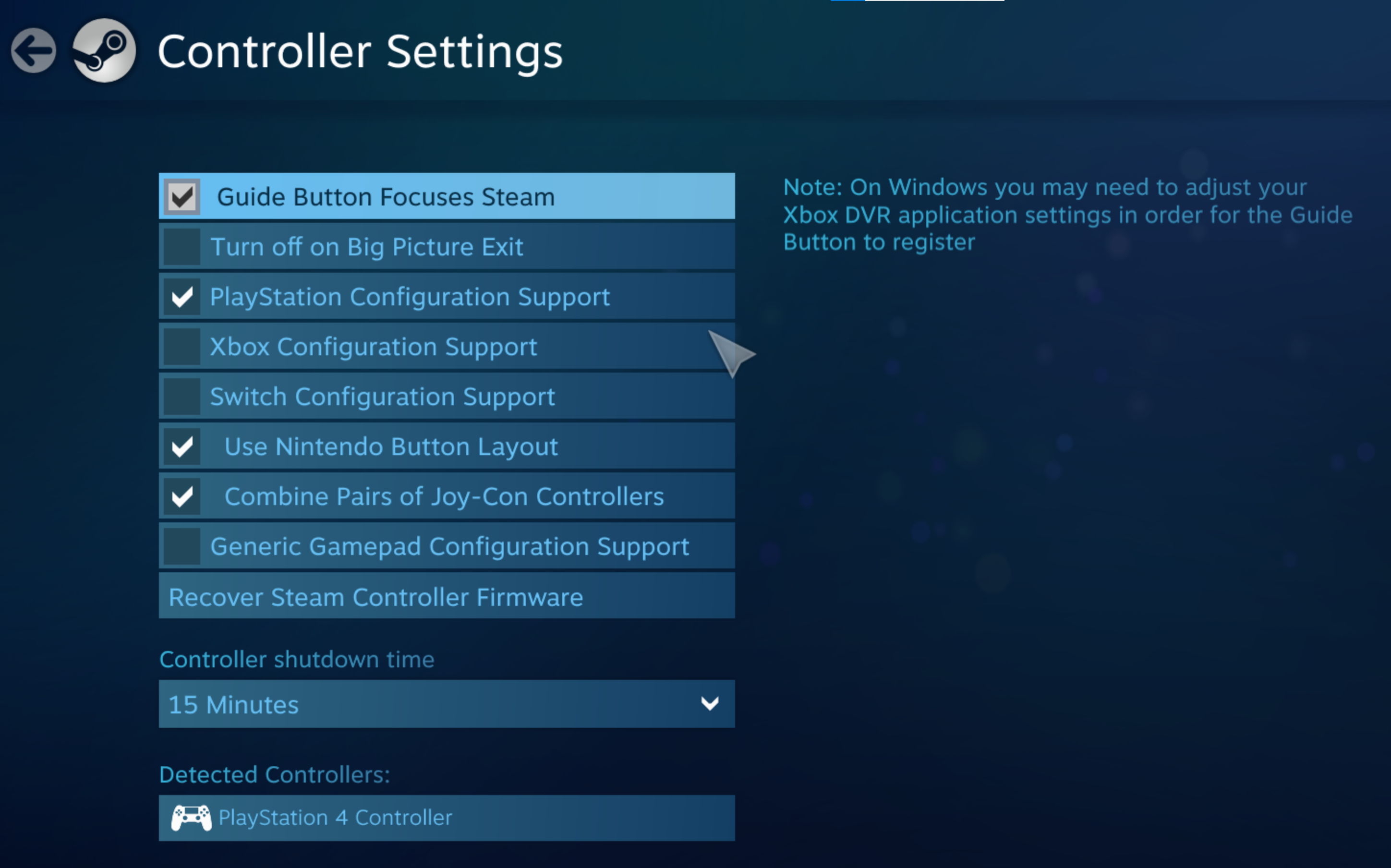The image size is (1391, 868).
Task: Tick the Switch Configuration Support checkbox
Action: point(182,397)
